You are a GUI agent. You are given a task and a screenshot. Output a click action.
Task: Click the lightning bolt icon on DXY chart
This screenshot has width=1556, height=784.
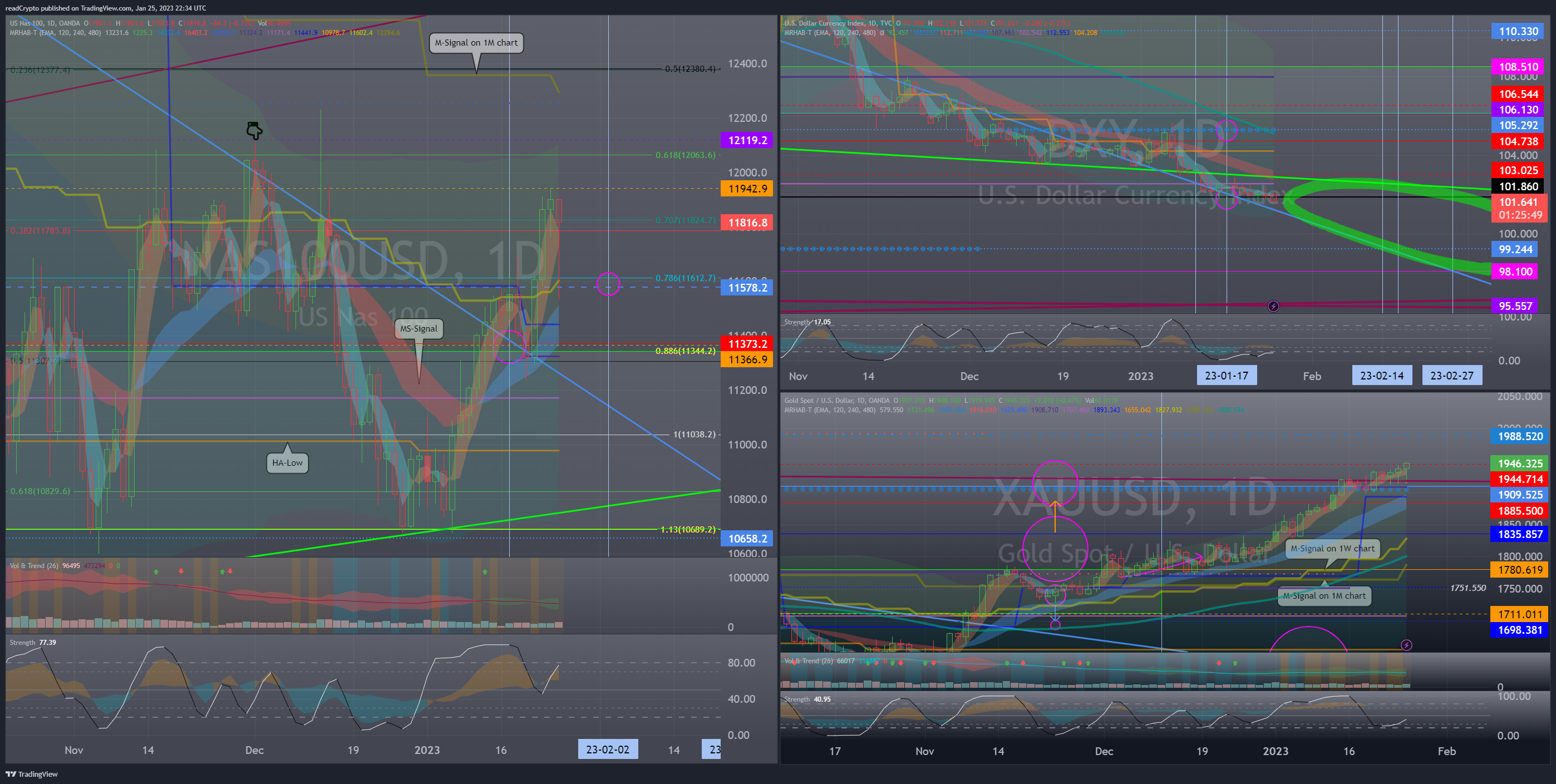coord(1273,306)
